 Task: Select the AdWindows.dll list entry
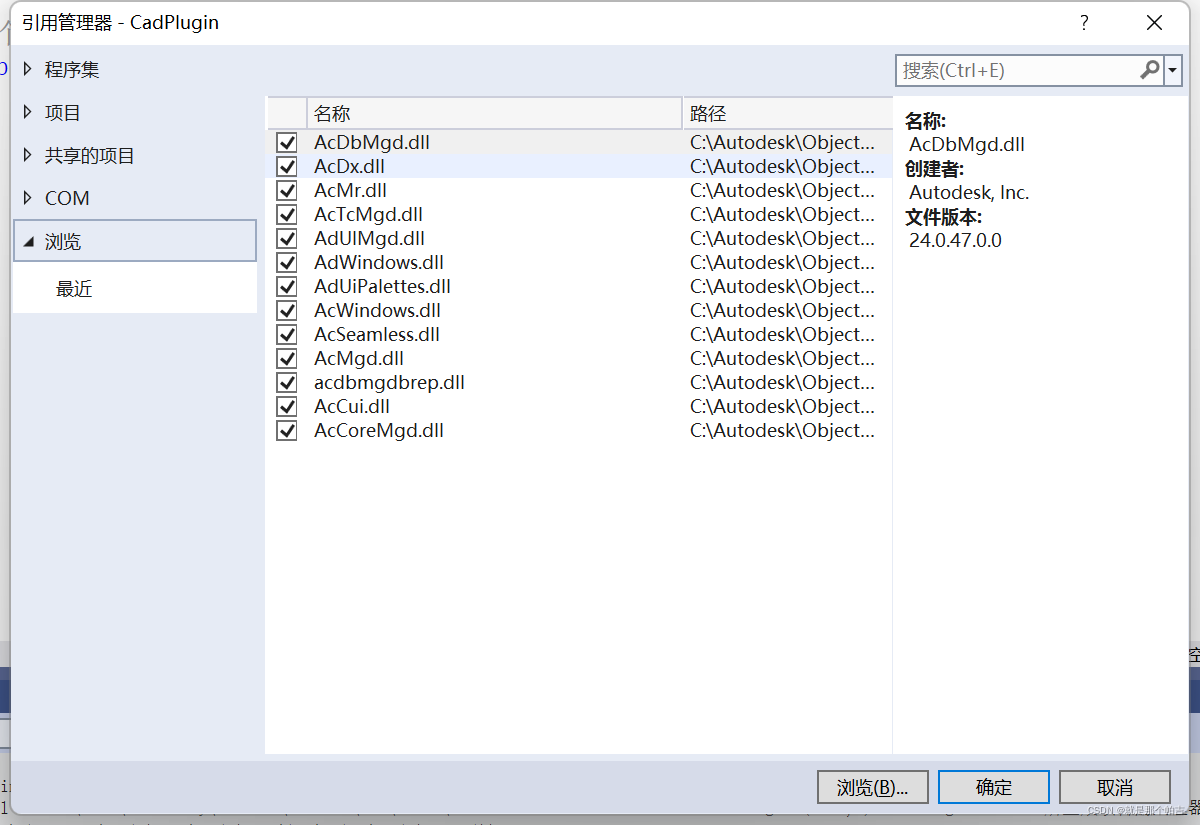click(x=378, y=262)
